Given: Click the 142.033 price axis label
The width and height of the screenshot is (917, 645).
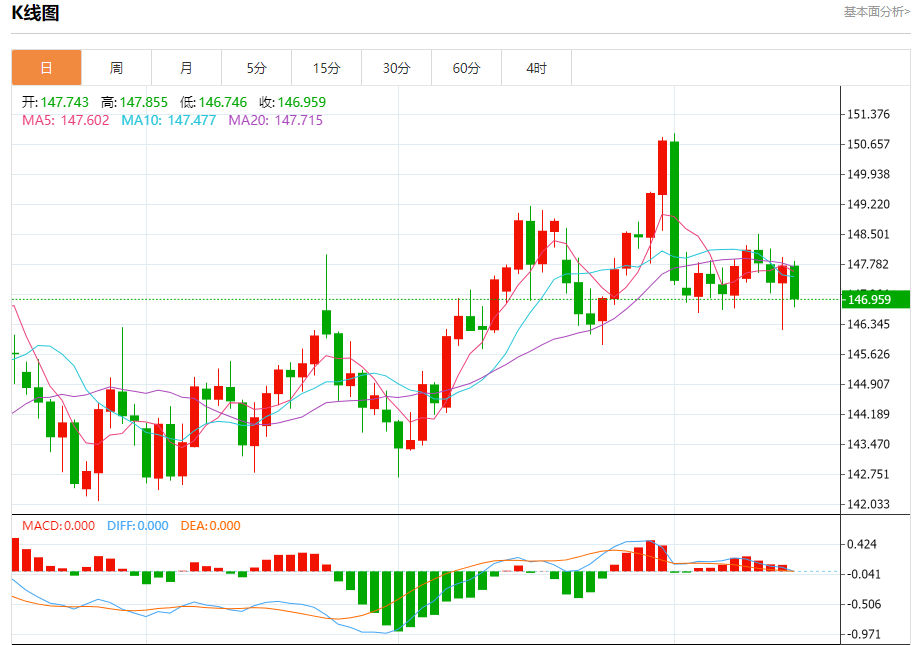Looking at the screenshot, I should (868, 504).
